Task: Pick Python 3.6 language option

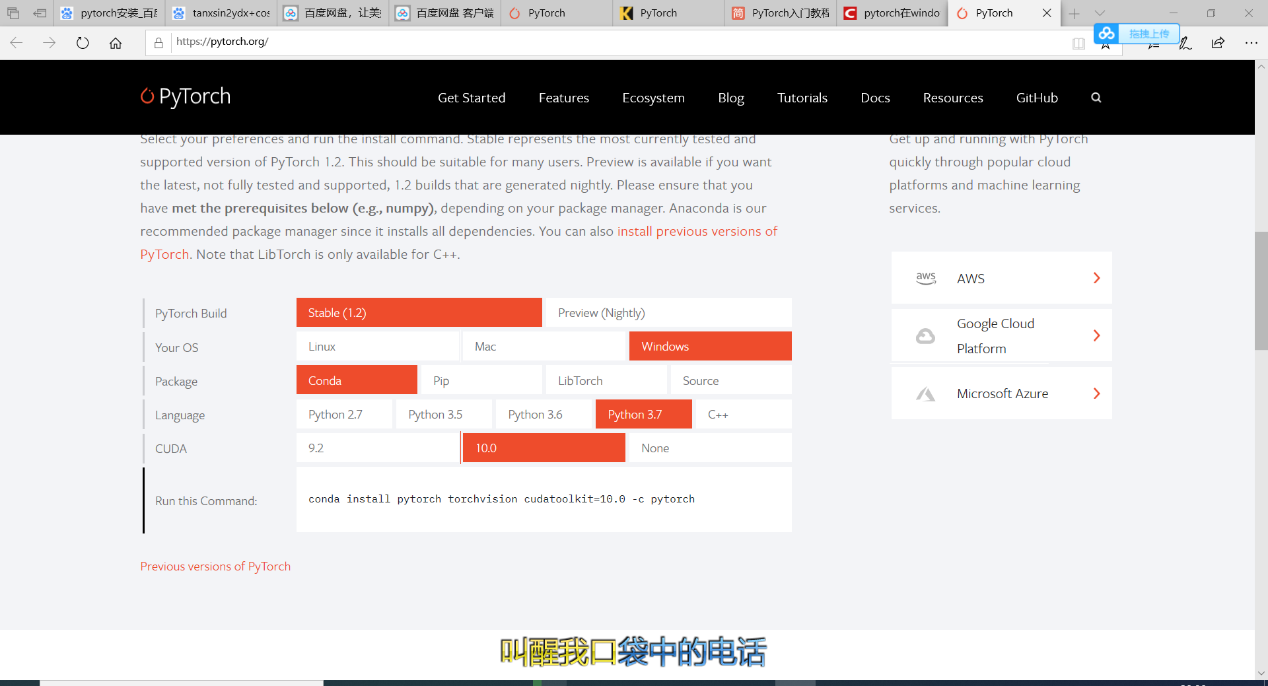Action: coord(544,414)
